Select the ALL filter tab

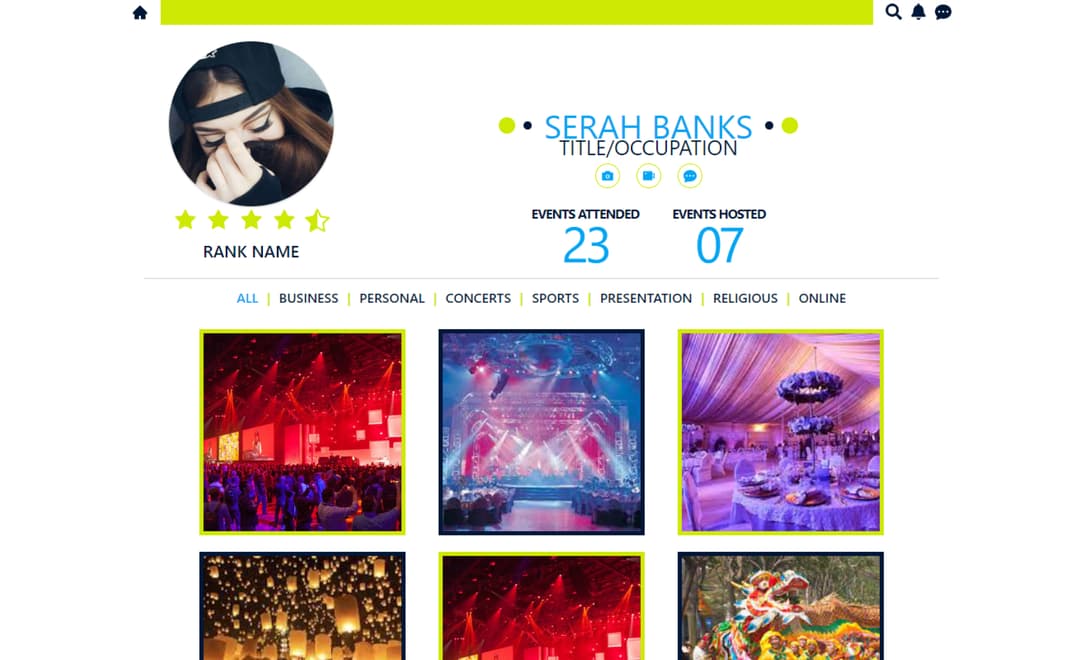click(247, 298)
